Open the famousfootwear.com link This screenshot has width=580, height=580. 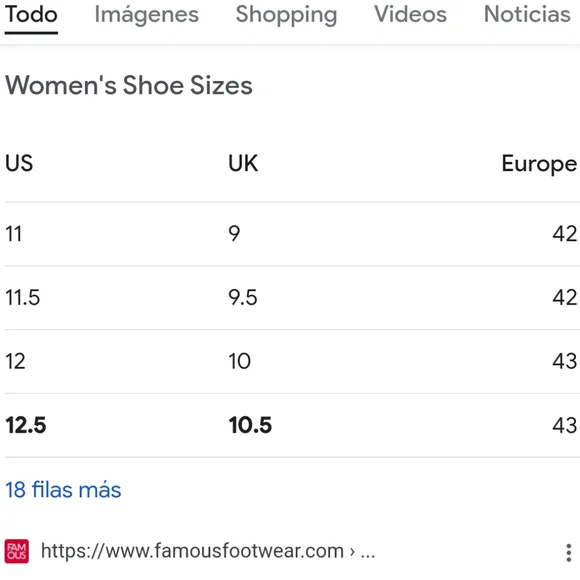pyautogui.click(x=208, y=551)
